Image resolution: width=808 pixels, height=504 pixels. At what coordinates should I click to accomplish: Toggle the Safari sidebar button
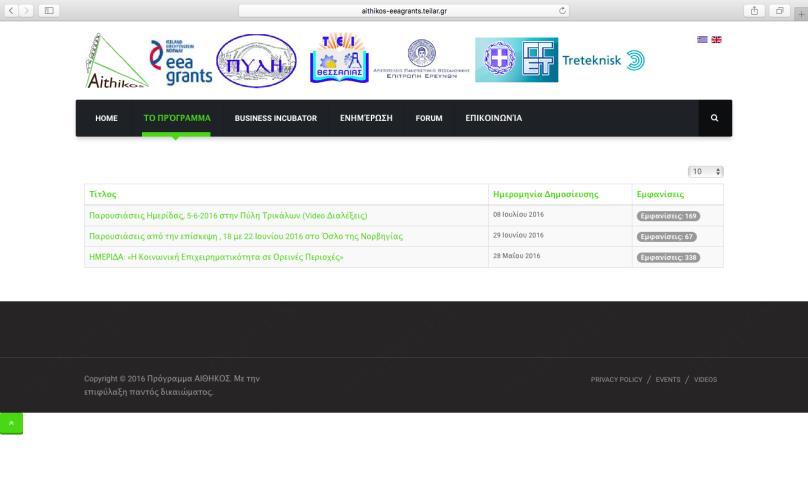(49, 10)
